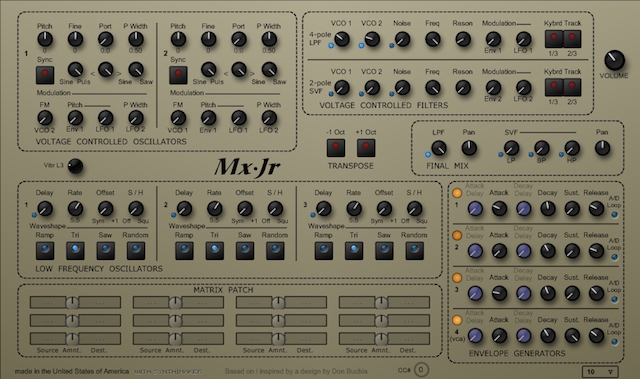Image resolution: width=640 pixels, height=379 pixels.
Task: Click oscillator 1 Pitch knob
Action: pos(45,39)
